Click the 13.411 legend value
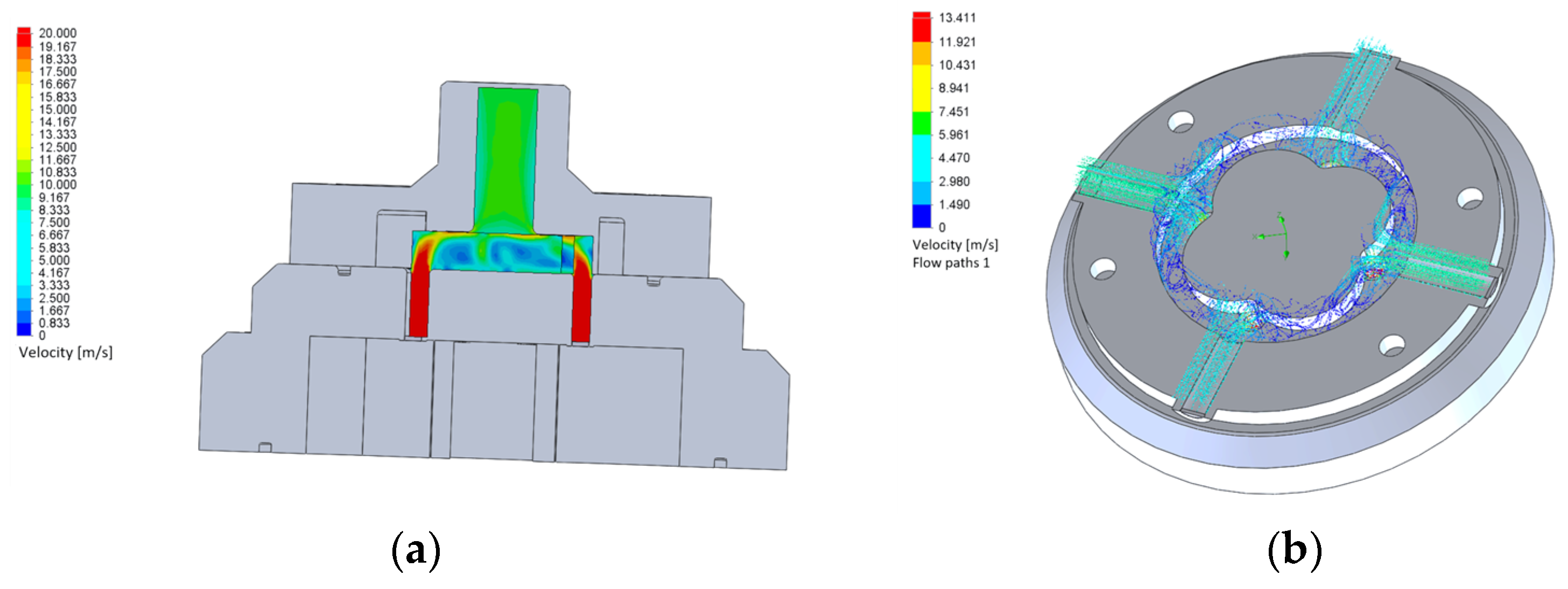Image resolution: width=1568 pixels, height=589 pixels. pyautogui.click(x=957, y=18)
